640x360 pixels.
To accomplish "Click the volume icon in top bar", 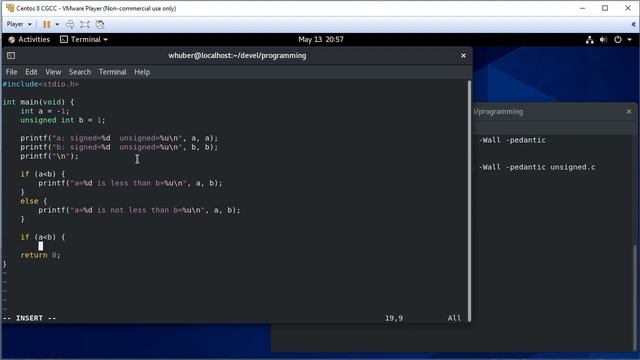I will tap(603, 40).
